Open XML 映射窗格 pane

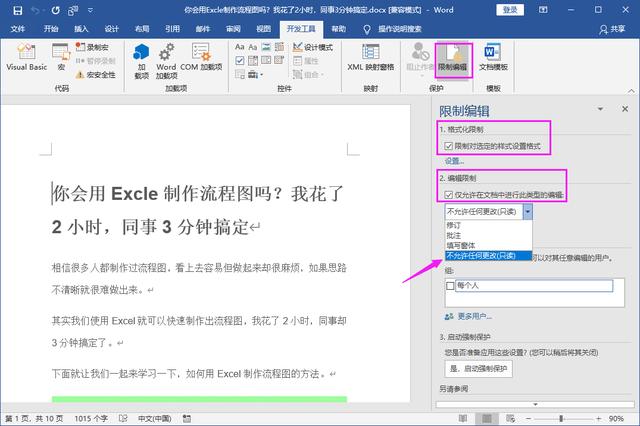pos(371,58)
